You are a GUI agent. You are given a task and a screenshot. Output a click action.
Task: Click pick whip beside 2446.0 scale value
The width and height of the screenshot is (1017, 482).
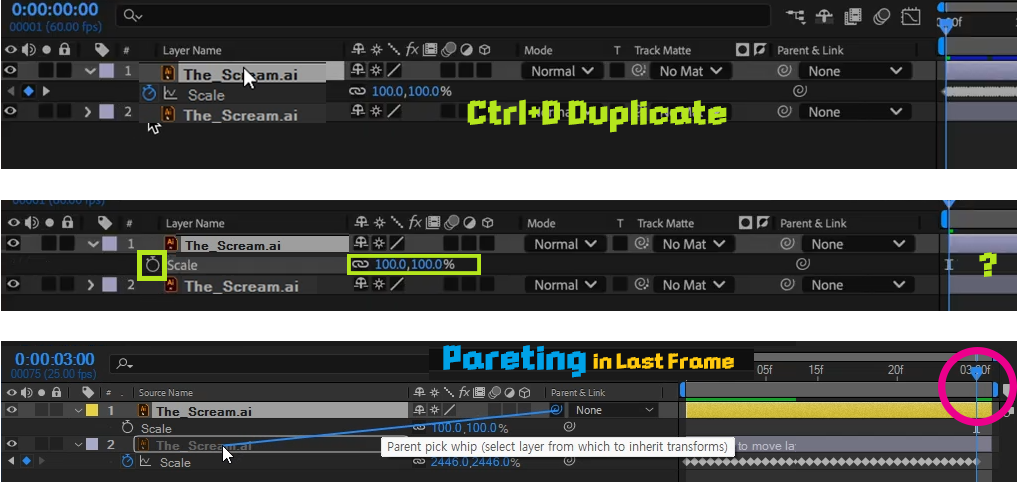pos(569,461)
